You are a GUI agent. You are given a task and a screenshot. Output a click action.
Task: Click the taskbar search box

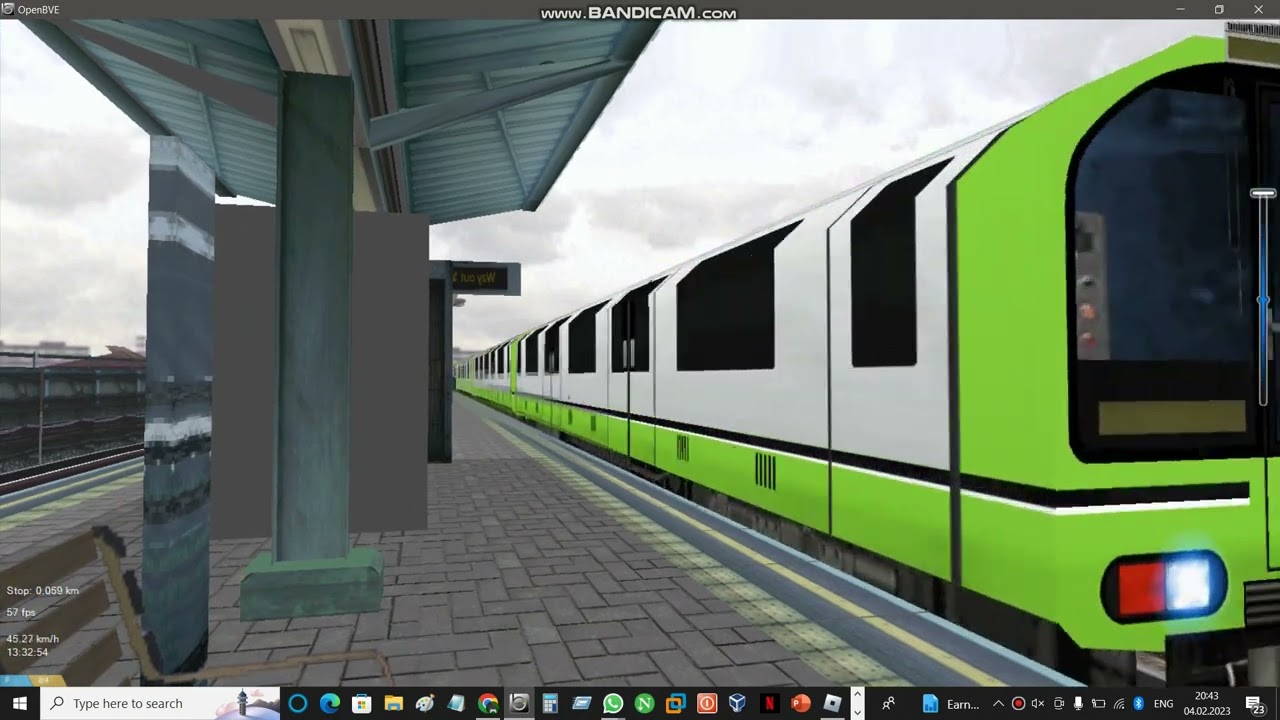click(x=160, y=703)
